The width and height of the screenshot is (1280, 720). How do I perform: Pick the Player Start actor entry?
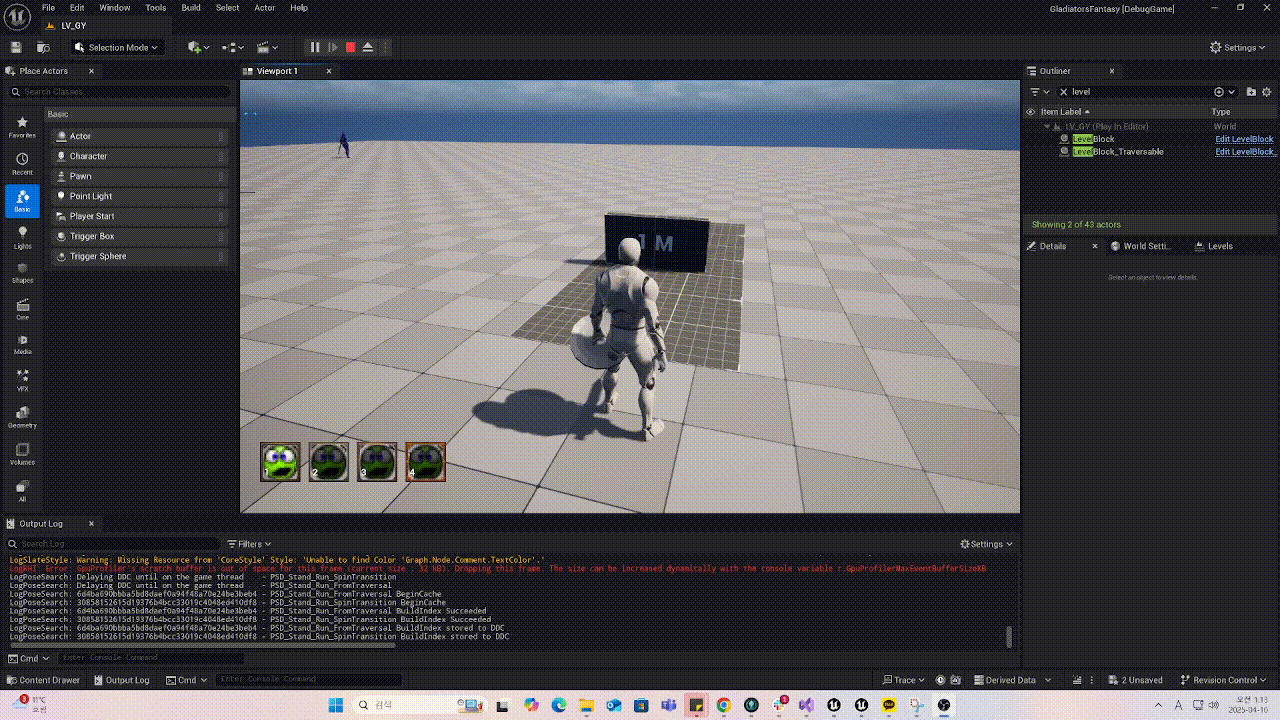[141, 216]
